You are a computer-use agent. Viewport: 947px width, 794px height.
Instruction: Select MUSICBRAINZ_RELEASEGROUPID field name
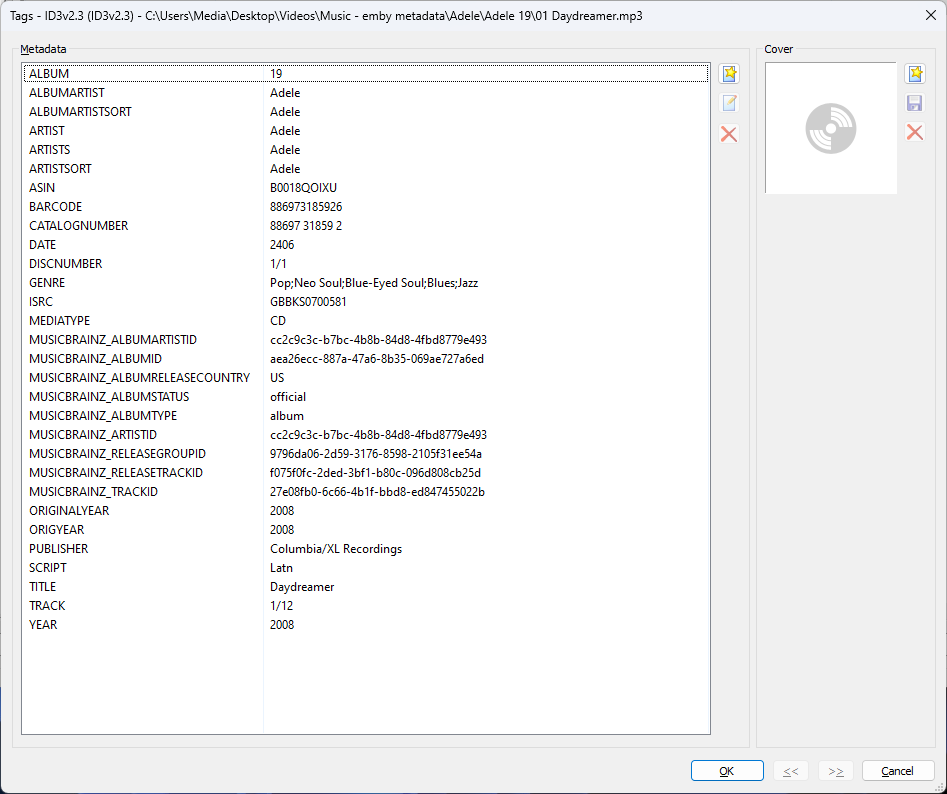click(x=117, y=454)
